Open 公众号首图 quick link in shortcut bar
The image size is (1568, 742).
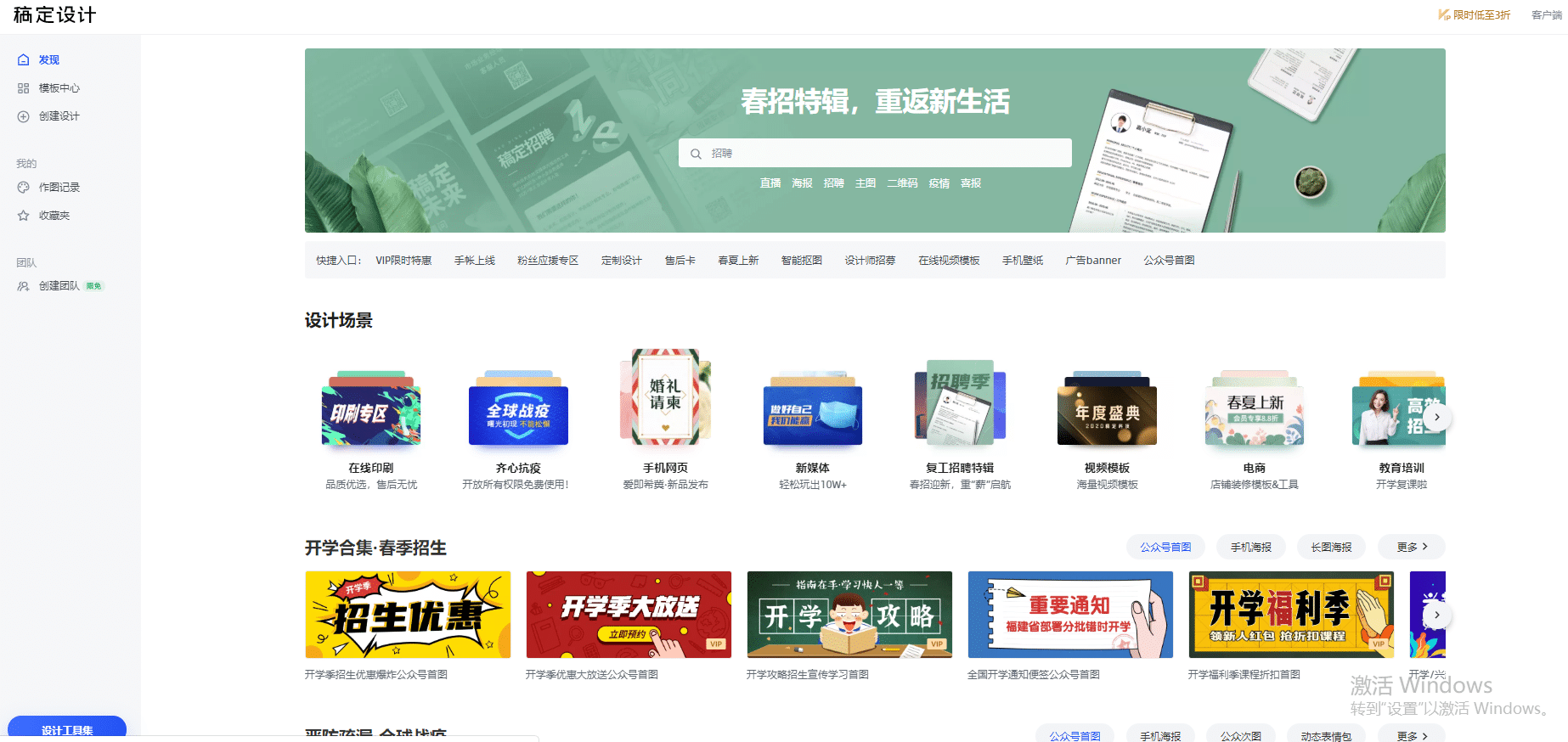pos(1169,261)
